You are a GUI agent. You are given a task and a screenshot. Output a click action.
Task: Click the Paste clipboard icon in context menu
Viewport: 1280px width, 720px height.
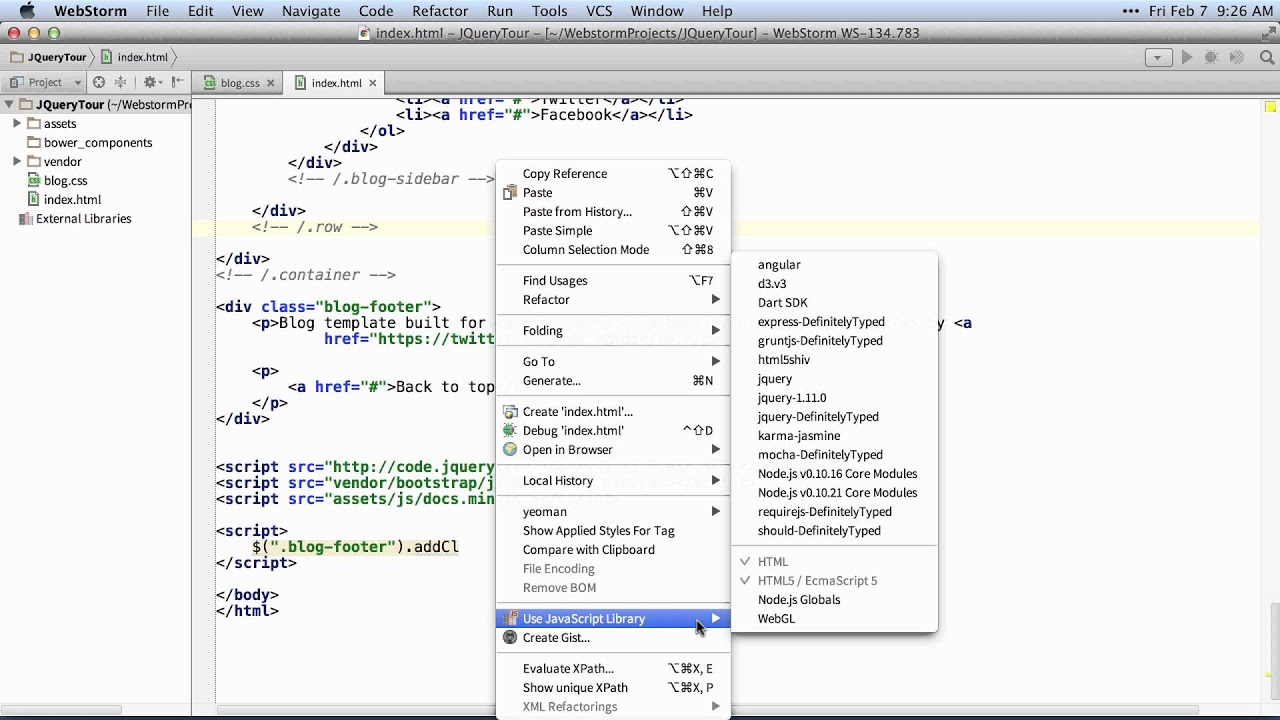point(510,192)
